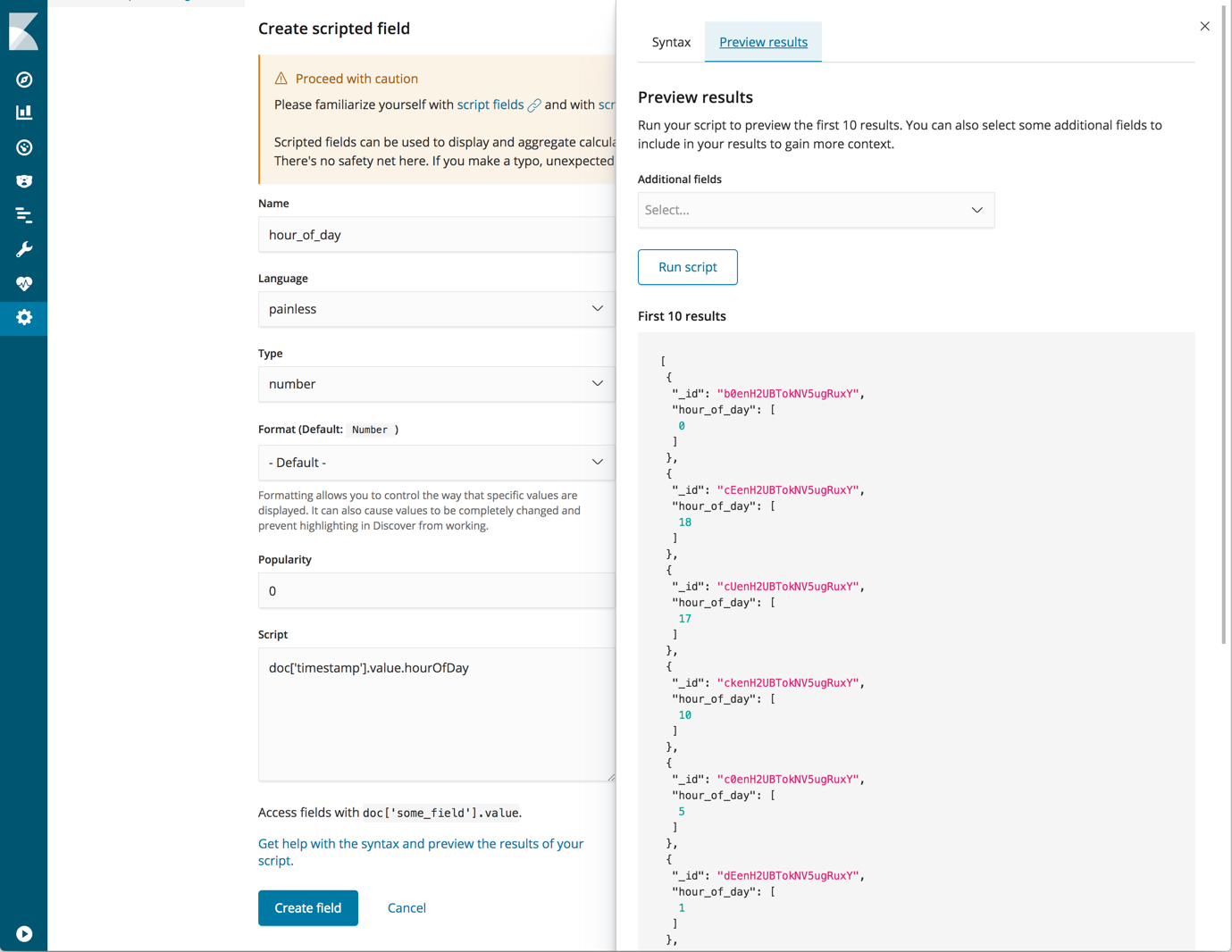This screenshot has width=1232, height=952.
Task: Click Kibana logo at top left
Action: coord(24,31)
